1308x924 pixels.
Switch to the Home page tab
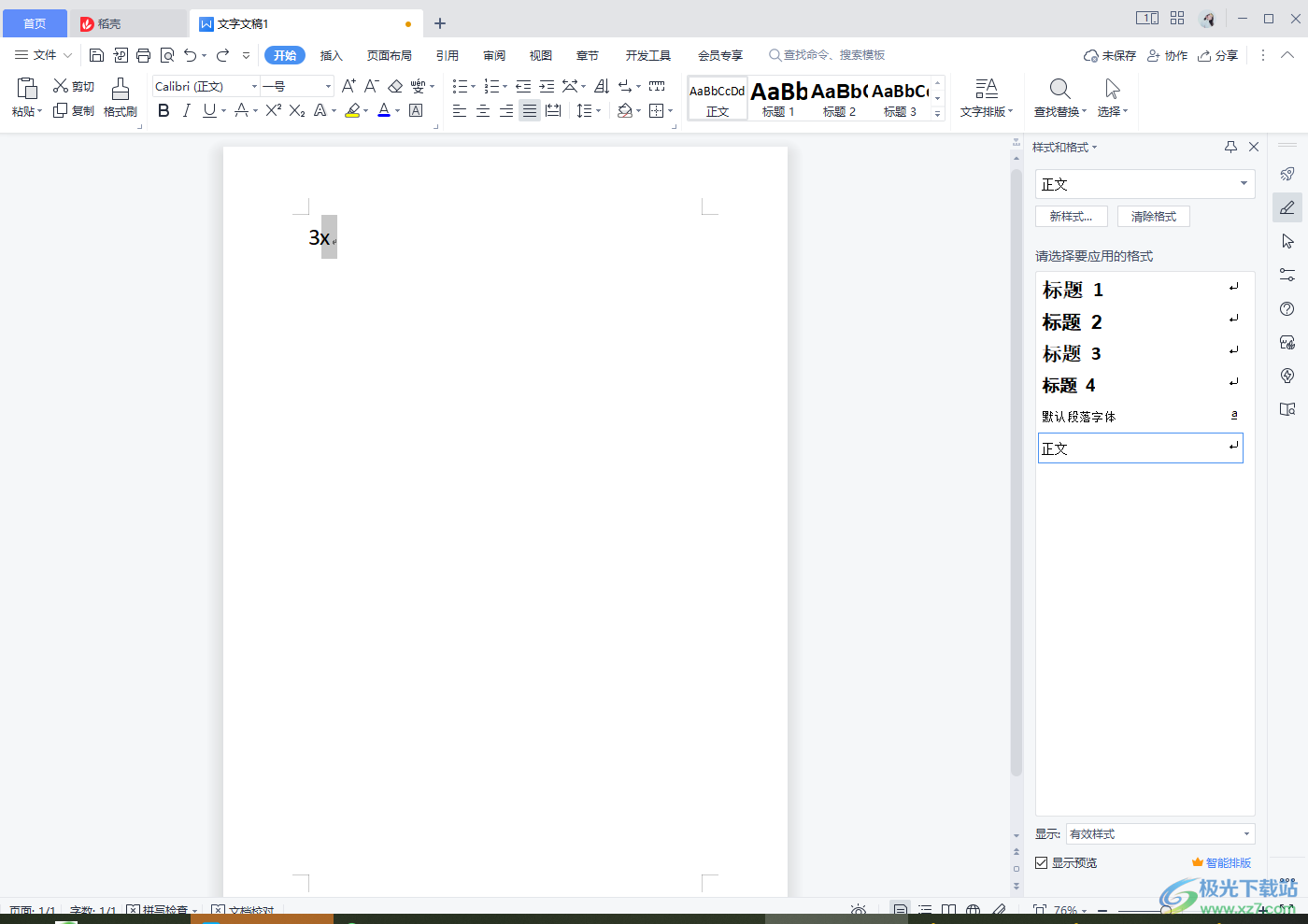coord(35,23)
